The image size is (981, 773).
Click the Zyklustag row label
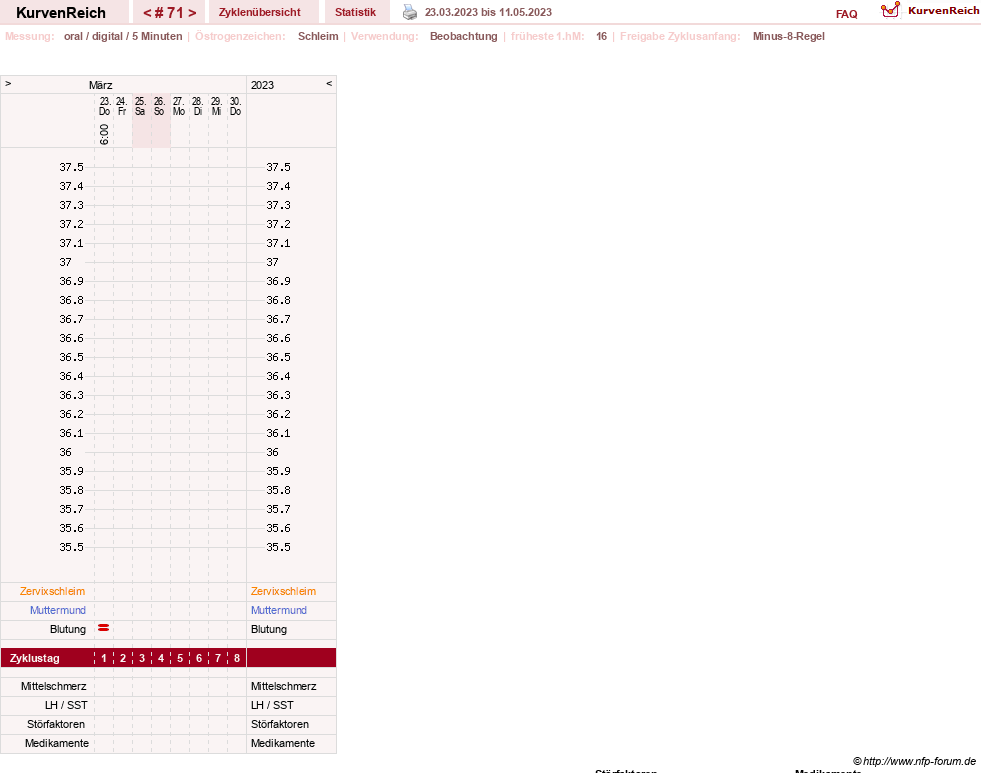pyautogui.click(x=34, y=658)
